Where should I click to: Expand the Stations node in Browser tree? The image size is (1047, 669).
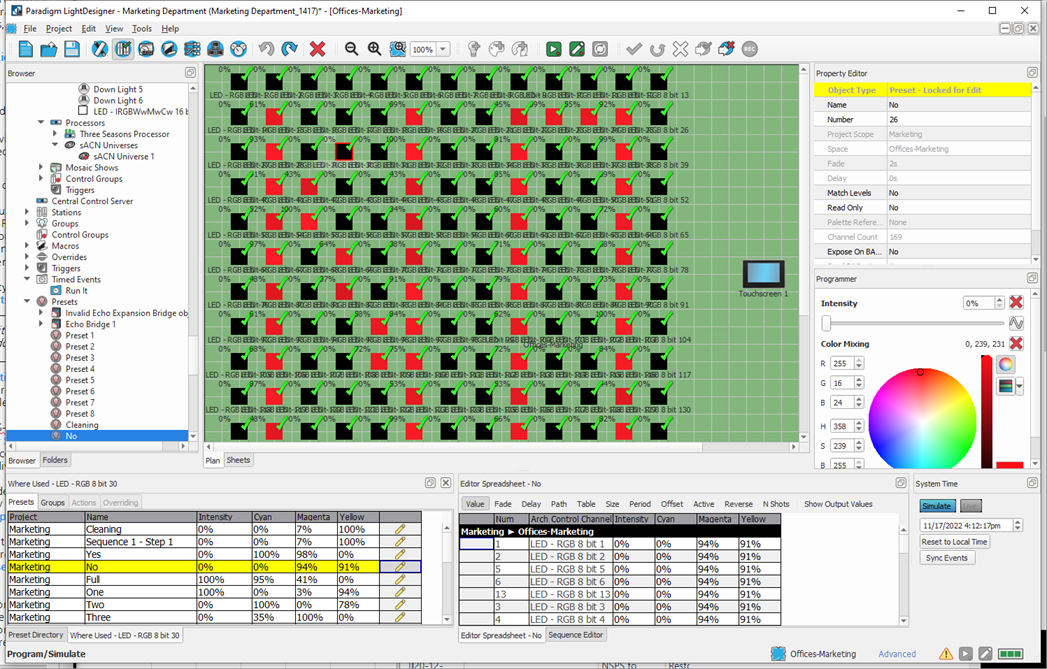(x=28, y=212)
